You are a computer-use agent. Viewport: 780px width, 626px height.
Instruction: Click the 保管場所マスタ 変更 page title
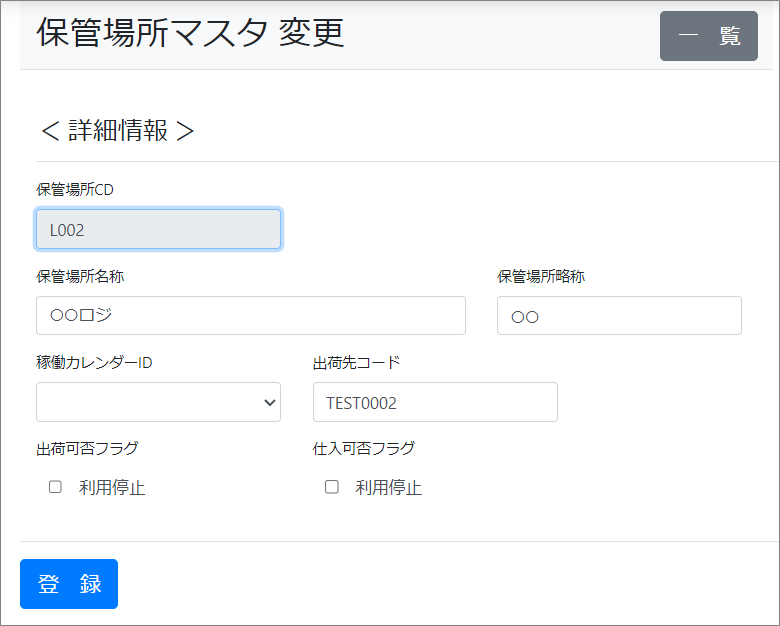click(190, 33)
